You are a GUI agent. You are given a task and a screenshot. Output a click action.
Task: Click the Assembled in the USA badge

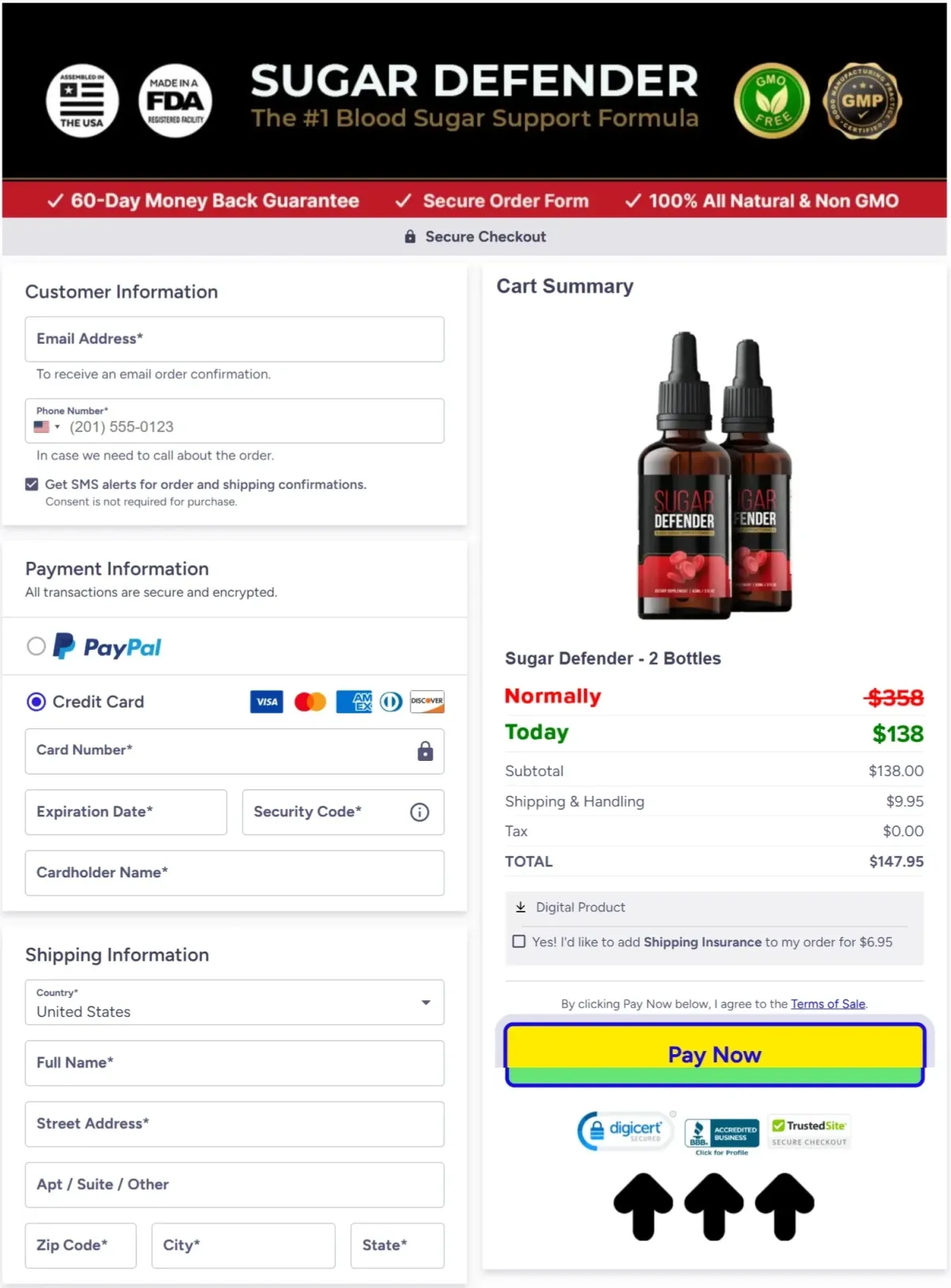82,101
